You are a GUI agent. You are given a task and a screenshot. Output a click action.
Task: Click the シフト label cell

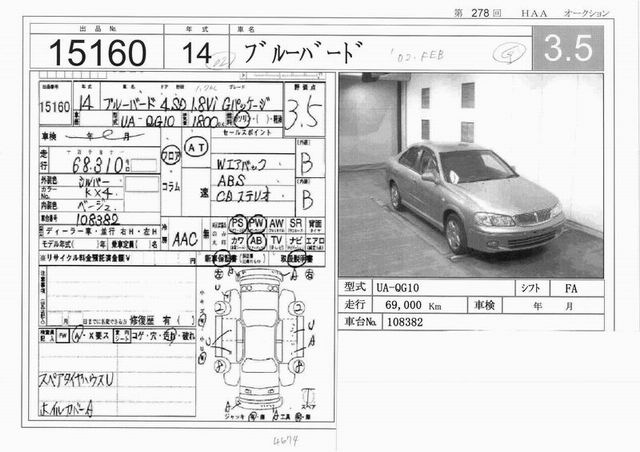coord(531,288)
